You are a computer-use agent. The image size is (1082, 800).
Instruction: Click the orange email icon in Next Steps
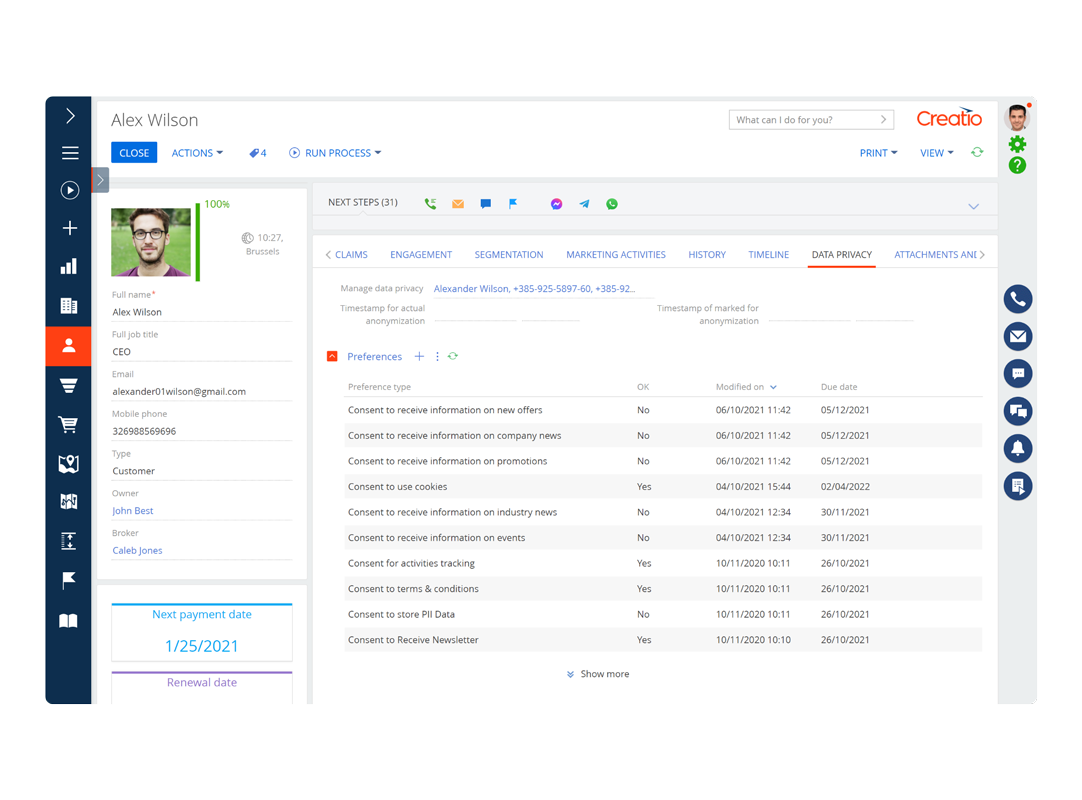coord(458,204)
